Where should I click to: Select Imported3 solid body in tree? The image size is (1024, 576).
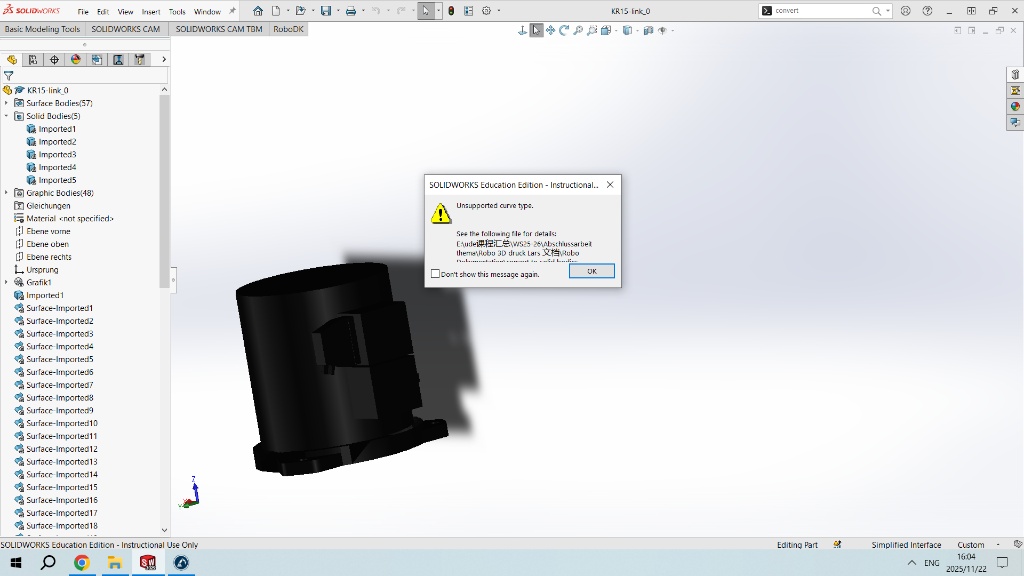coord(57,155)
